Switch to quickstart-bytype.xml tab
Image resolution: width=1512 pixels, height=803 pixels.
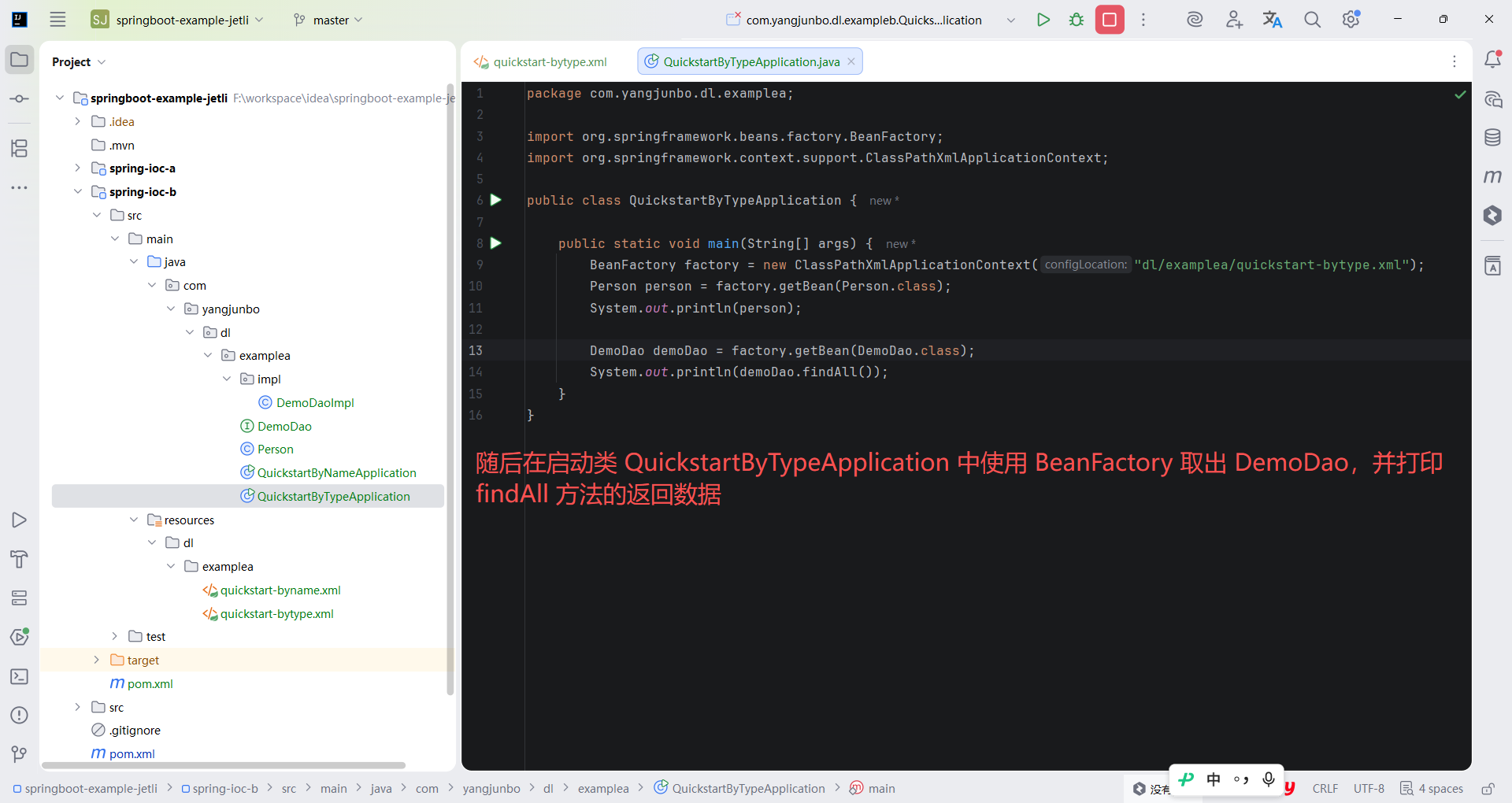[x=540, y=61]
